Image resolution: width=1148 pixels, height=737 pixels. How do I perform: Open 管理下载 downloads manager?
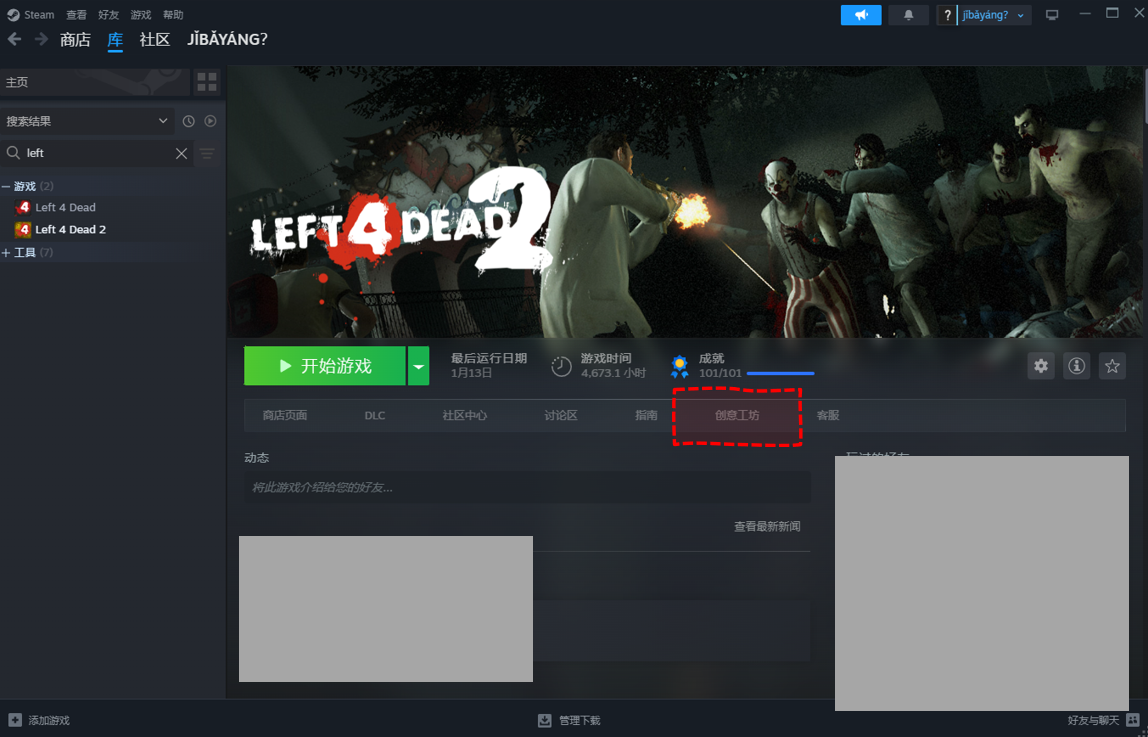(580, 721)
